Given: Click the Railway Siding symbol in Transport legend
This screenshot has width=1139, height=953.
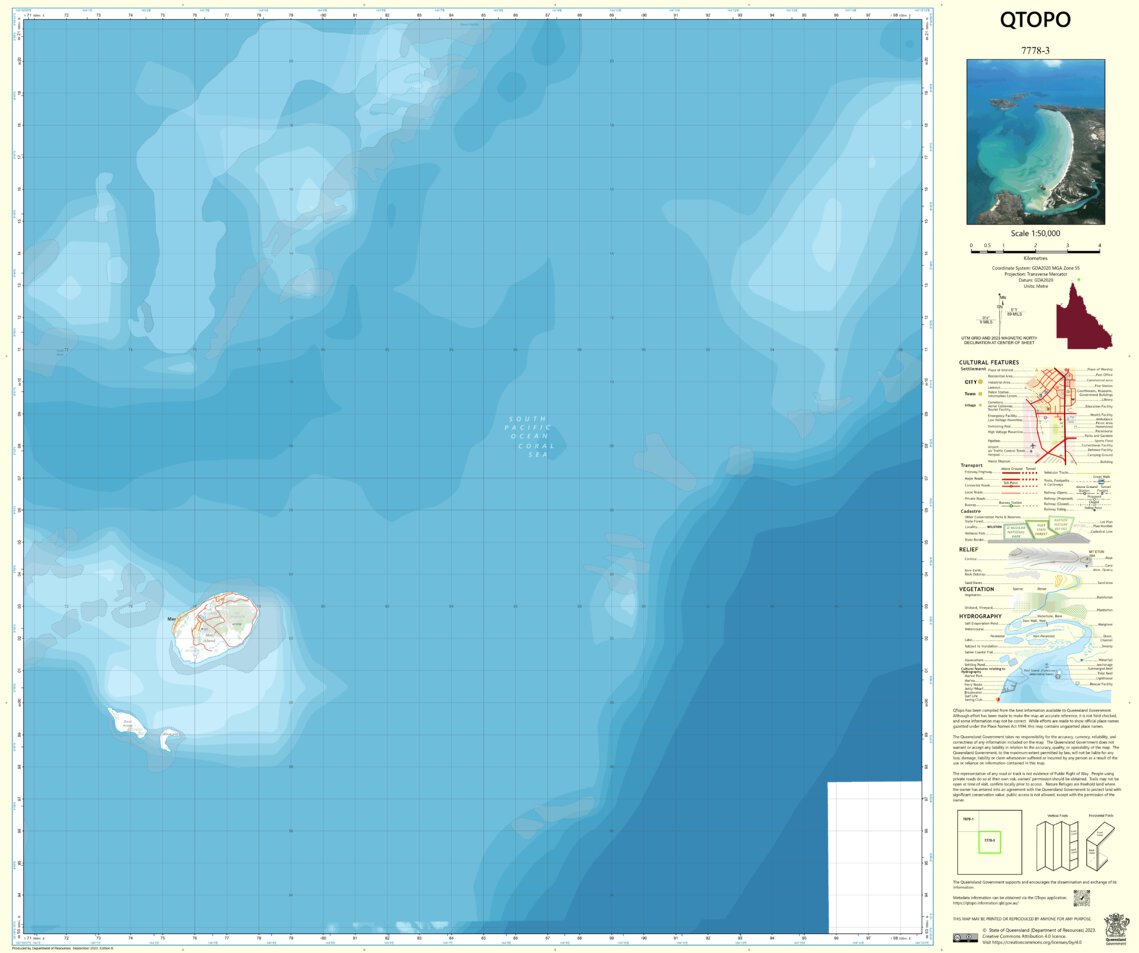Looking at the screenshot, I should pos(1095,508).
